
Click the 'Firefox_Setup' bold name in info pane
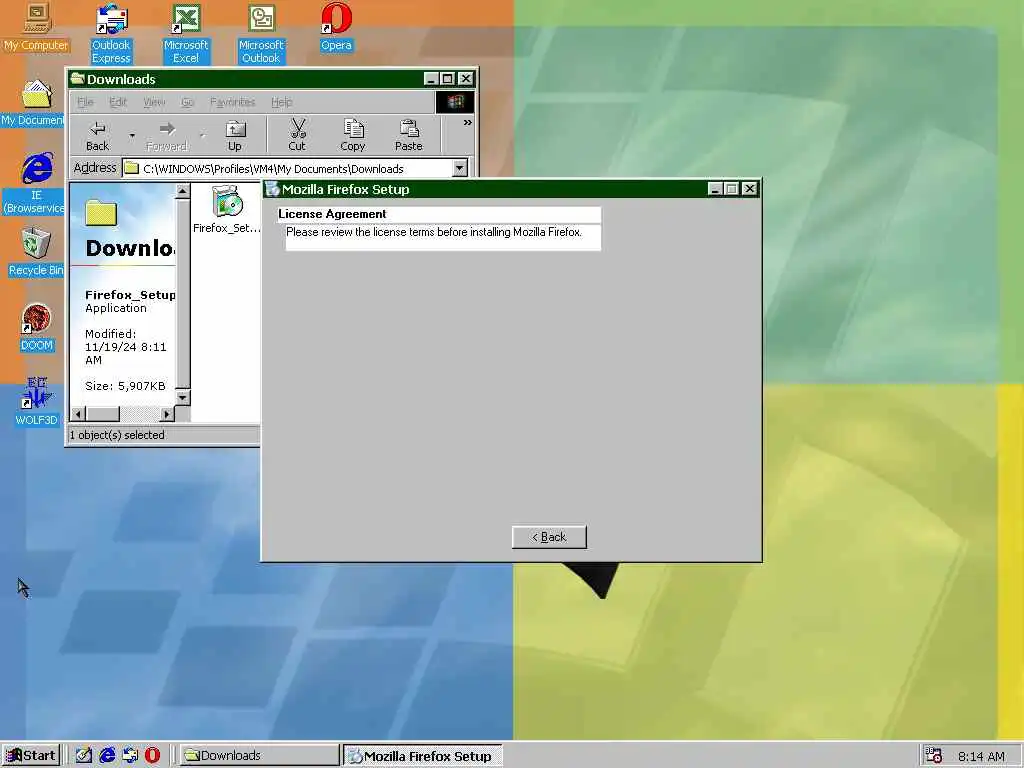(130, 295)
